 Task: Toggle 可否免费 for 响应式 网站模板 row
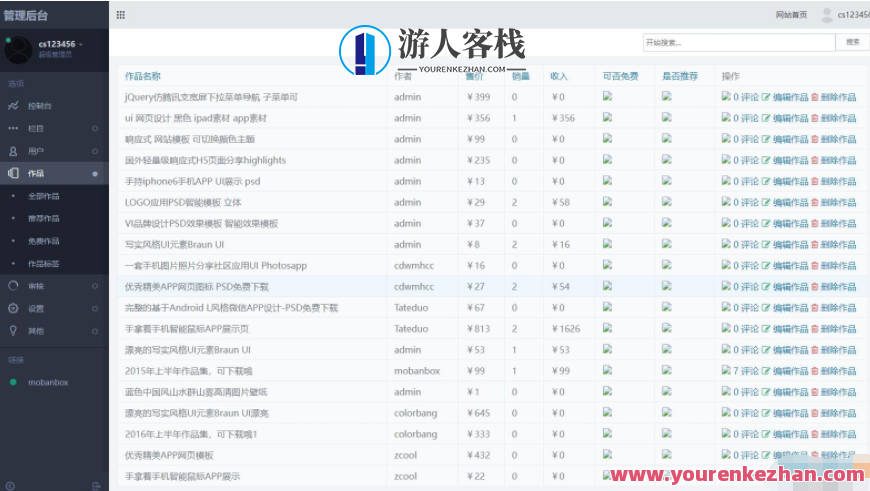[x=608, y=139]
